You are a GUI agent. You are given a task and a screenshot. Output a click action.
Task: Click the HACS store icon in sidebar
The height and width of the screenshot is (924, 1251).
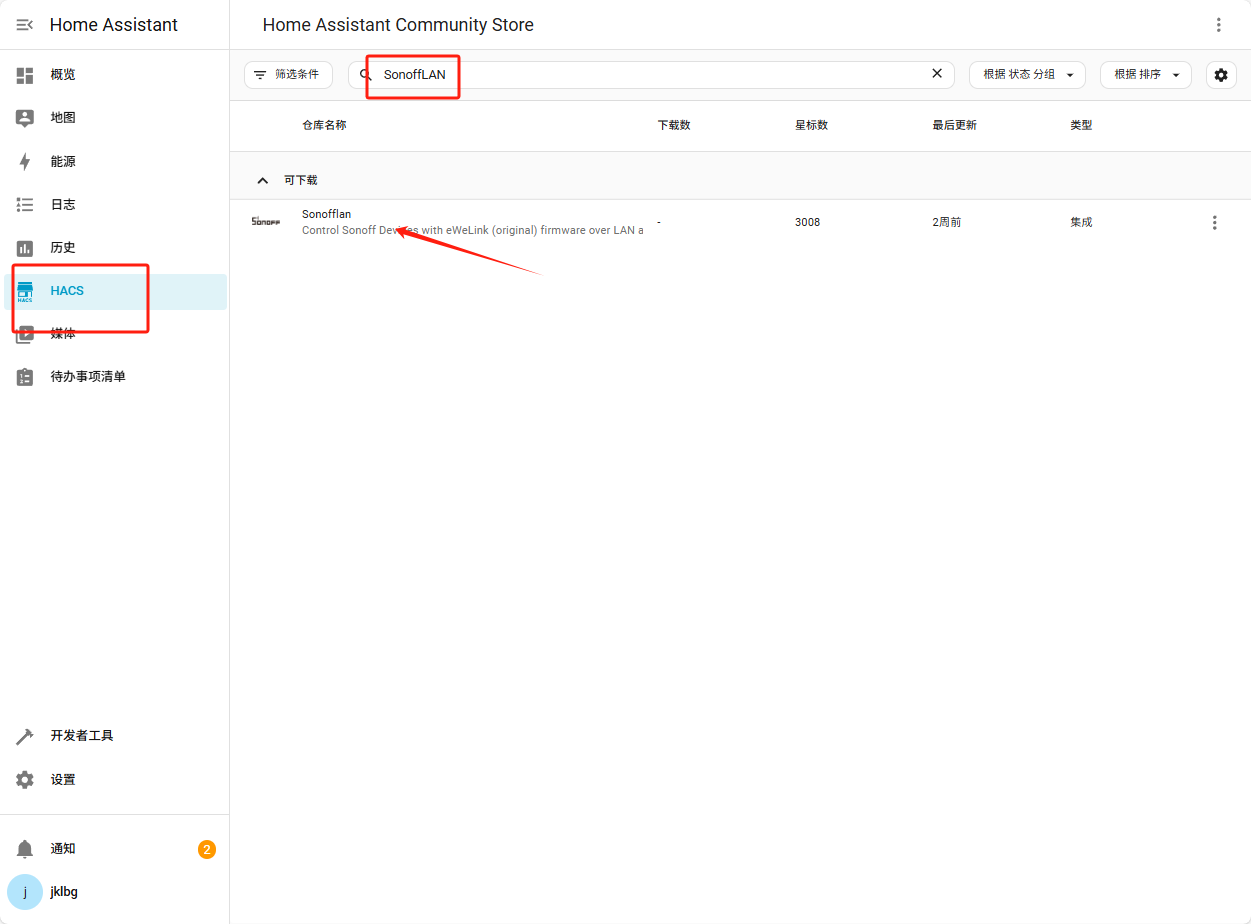(x=25, y=291)
